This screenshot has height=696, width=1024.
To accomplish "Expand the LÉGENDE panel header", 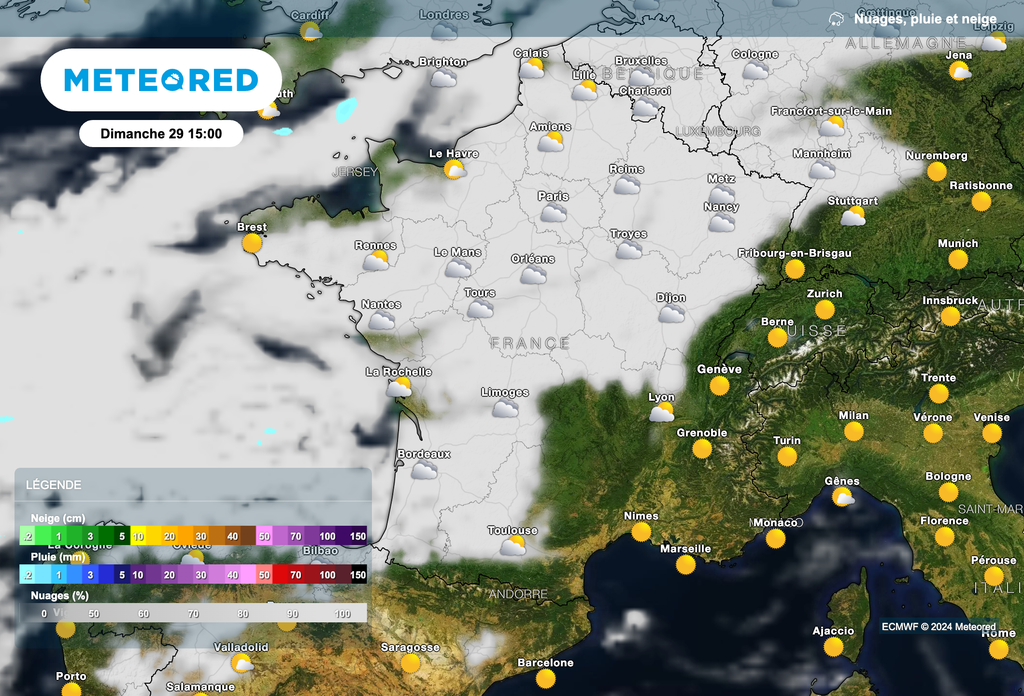I will coord(52,484).
